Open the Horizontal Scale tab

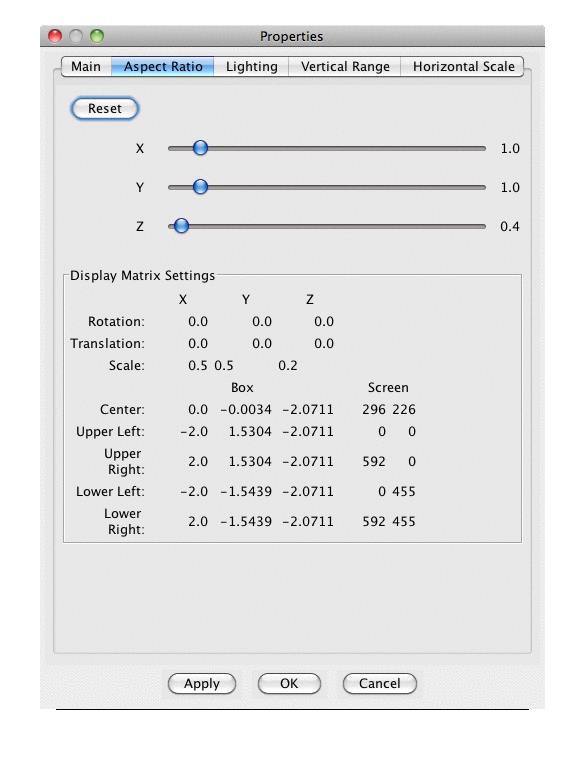coord(463,67)
